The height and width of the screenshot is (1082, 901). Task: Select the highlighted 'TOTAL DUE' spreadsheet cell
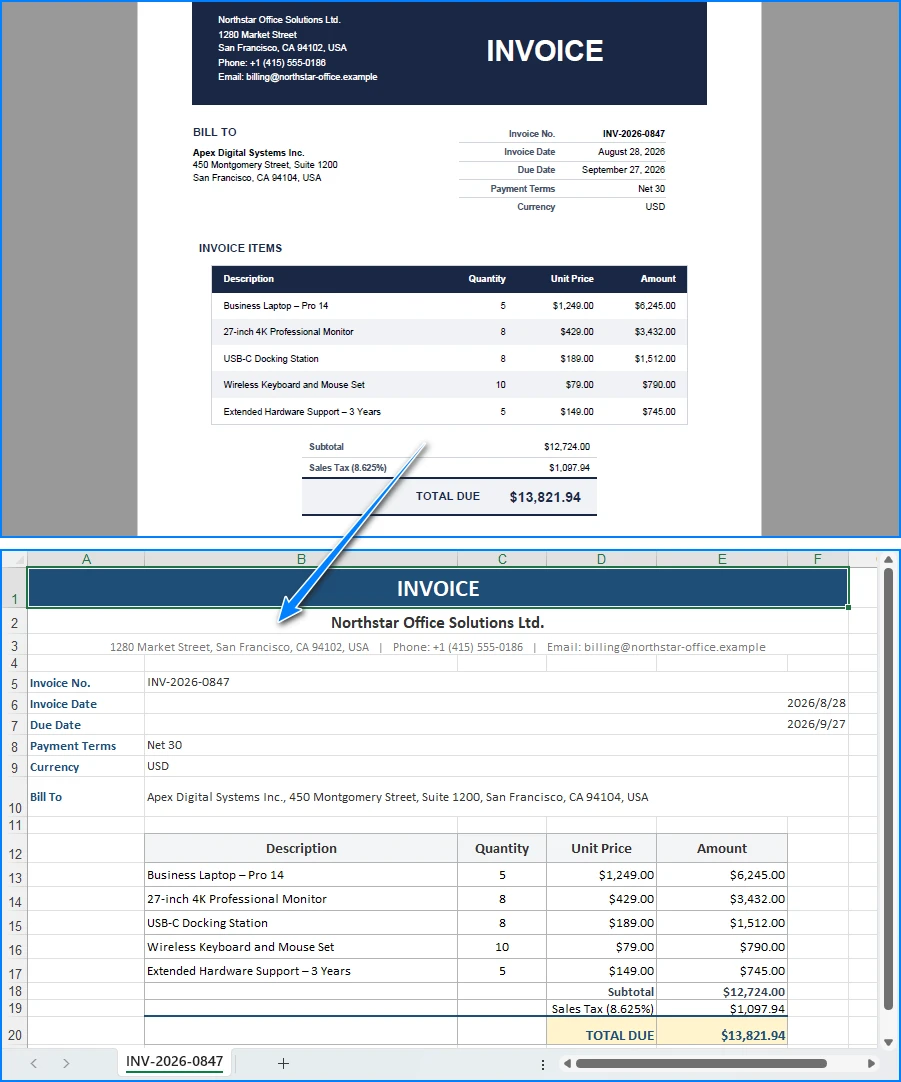point(601,1032)
